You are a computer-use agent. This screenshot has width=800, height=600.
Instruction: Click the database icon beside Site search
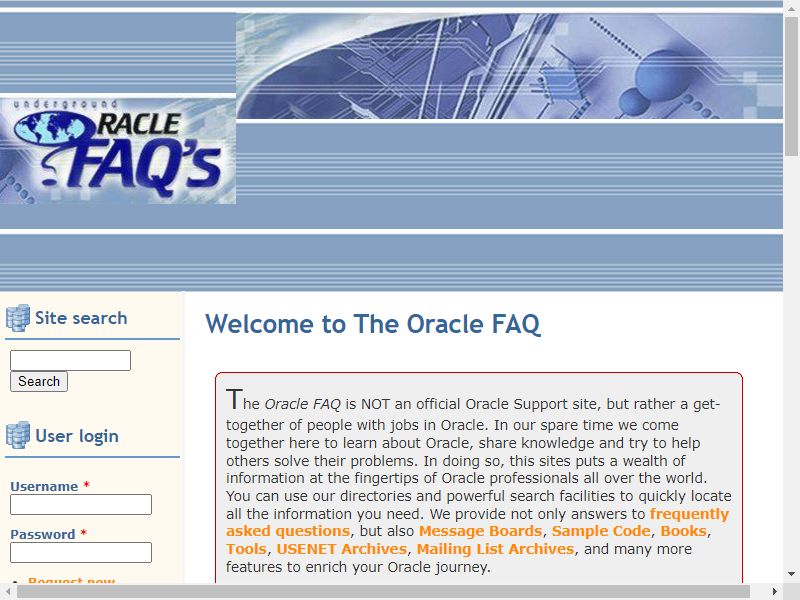click(18, 318)
